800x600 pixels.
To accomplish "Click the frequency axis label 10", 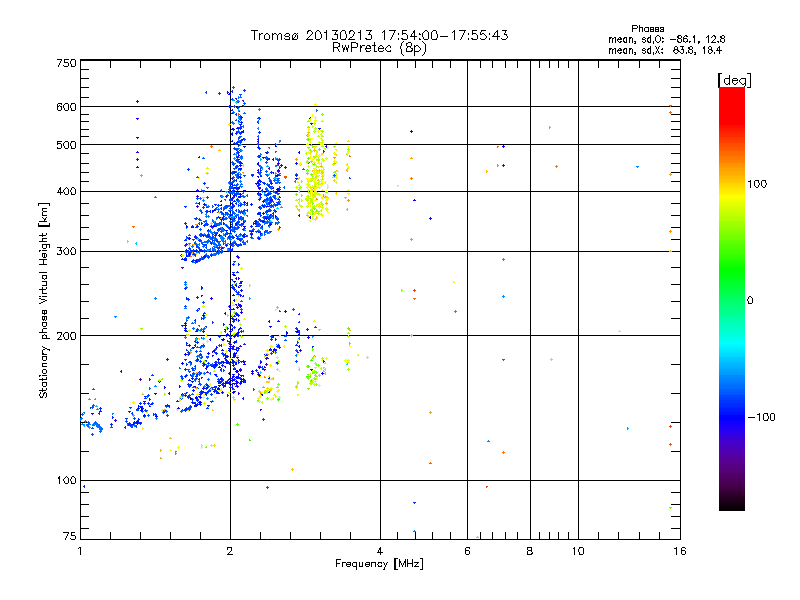I will [x=578, y=551].
